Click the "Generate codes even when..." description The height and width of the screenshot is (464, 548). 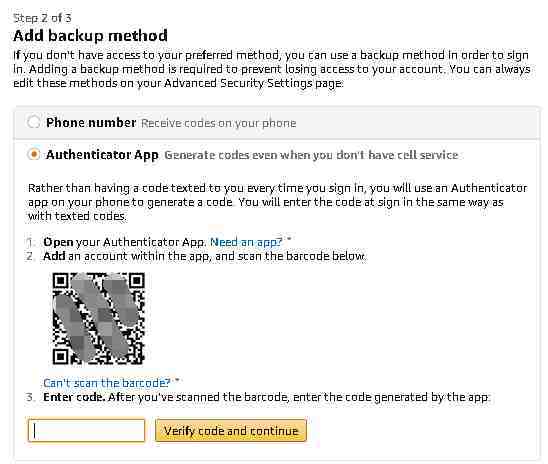point(311,155)
